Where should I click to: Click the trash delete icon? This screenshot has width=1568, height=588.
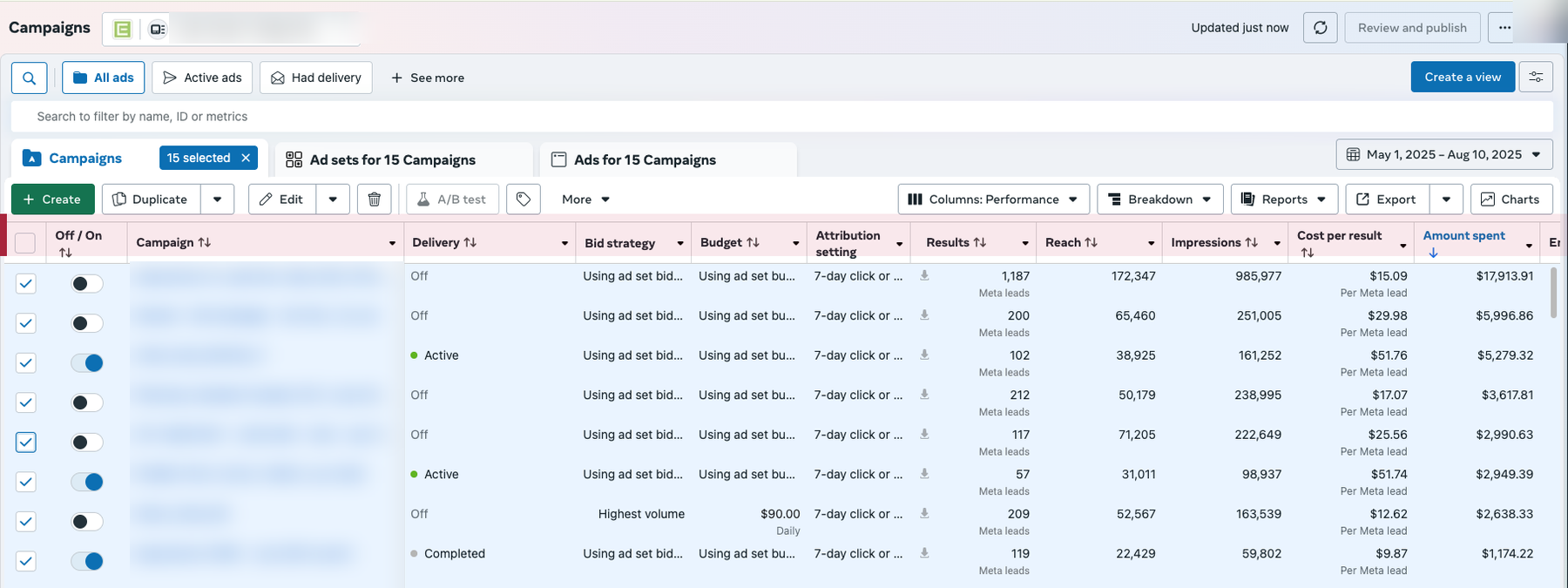tap(374, 199)
